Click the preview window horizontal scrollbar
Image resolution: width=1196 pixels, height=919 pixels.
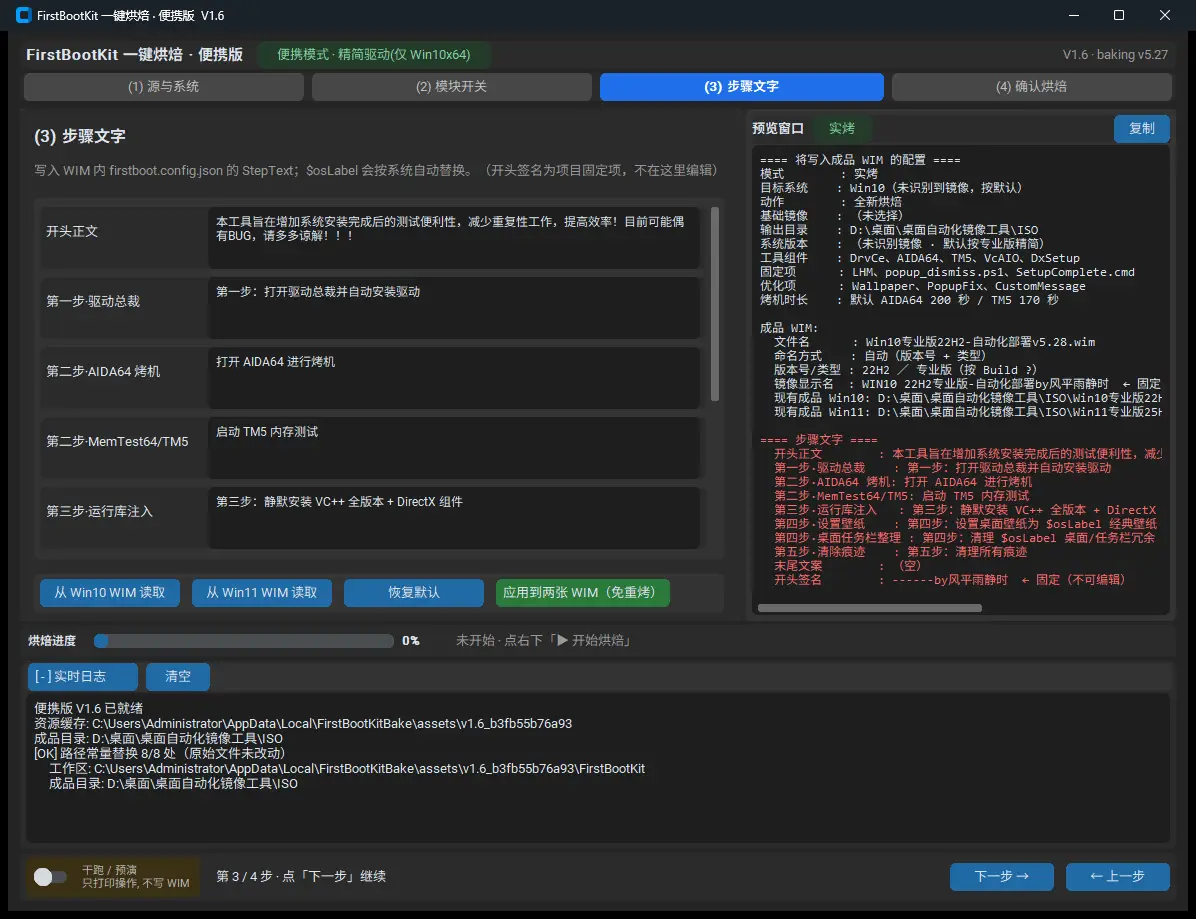pyautogui.click(x=870, y=608)
